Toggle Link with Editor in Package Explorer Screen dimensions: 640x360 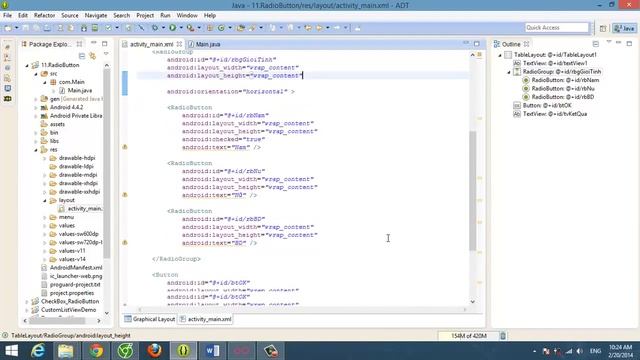pos(93,56)
